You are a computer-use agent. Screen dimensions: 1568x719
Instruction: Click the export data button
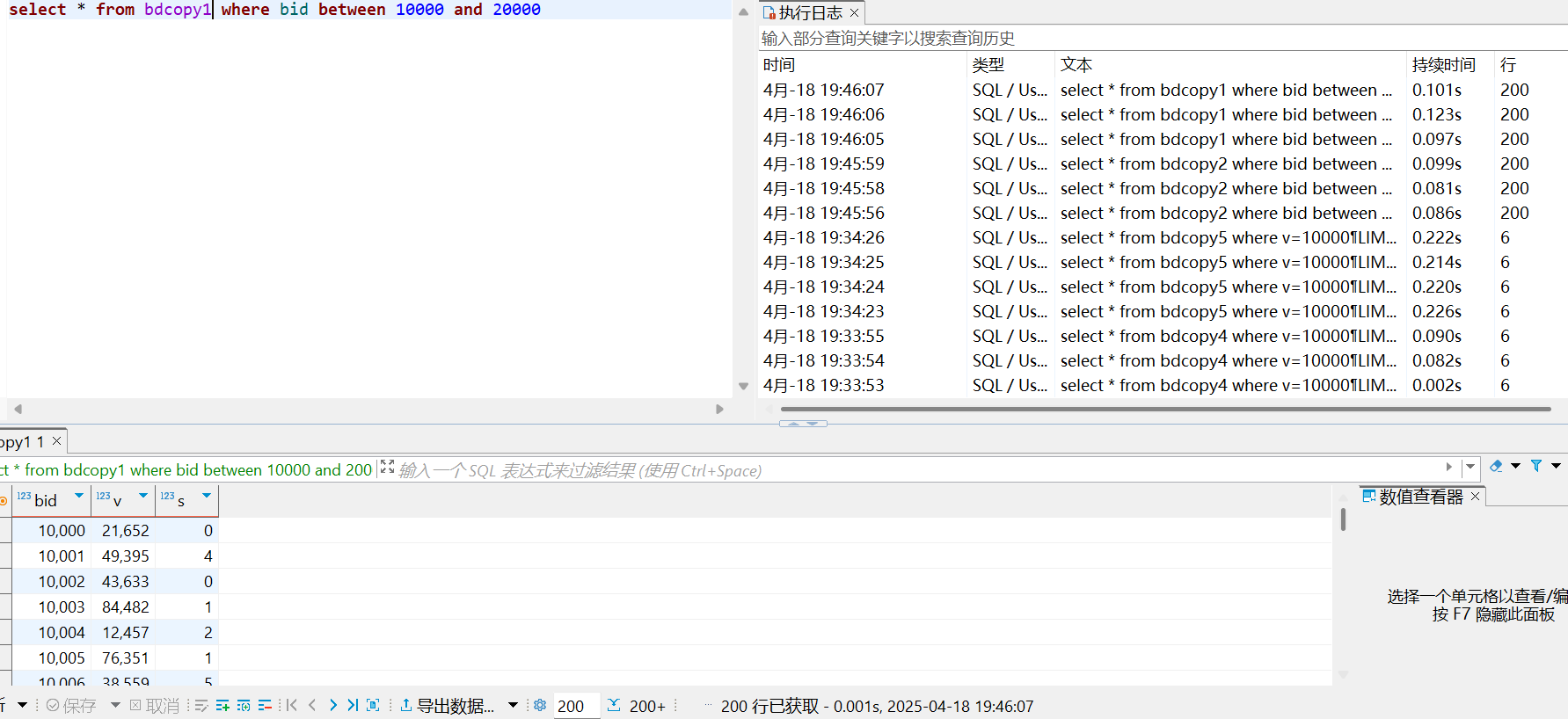pos(447,706)
